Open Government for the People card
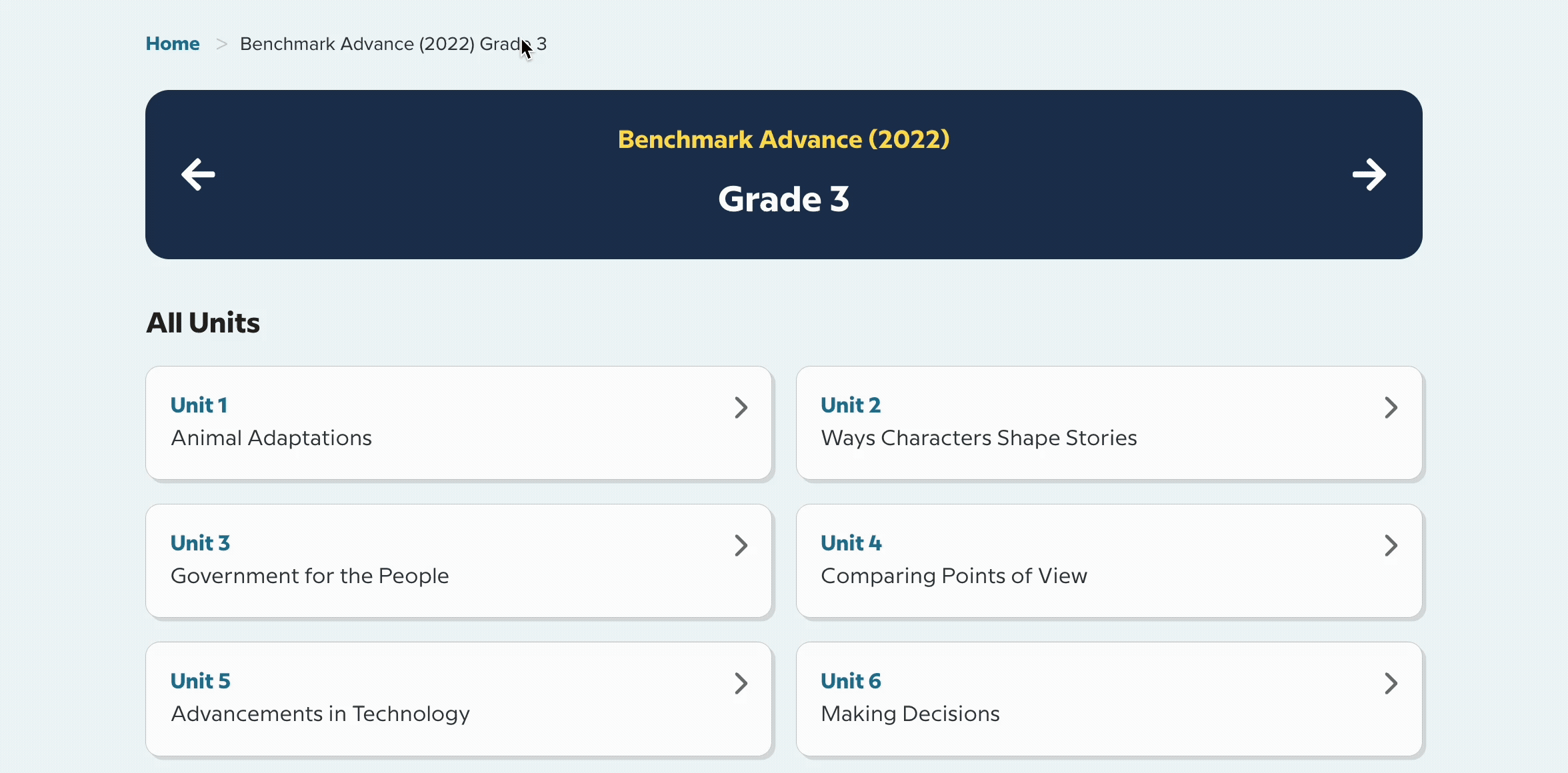Image resolution: width=1568 pixels, height=773 pixels. [310, 576]
